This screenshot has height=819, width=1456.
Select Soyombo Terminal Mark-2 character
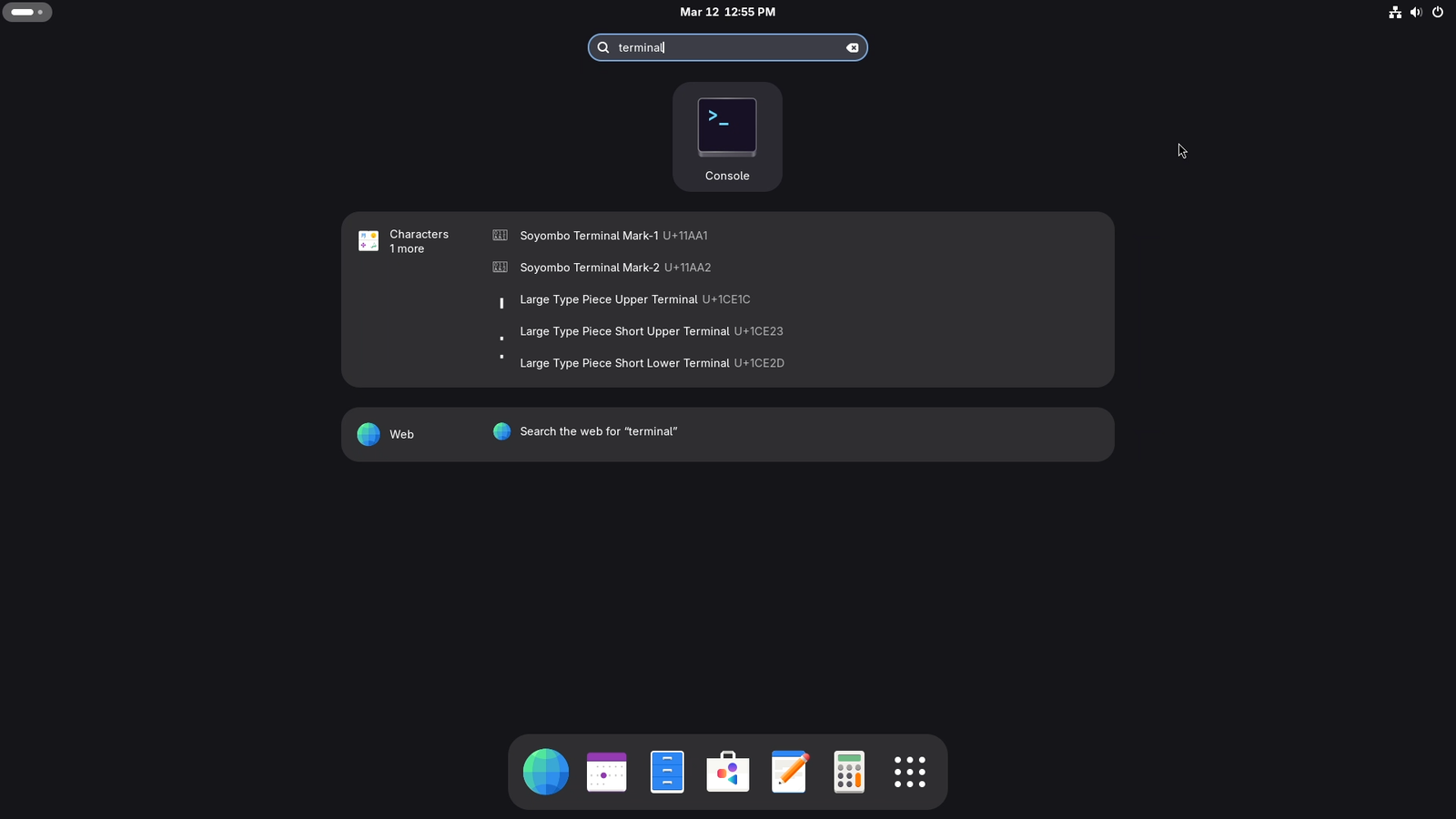pyautogui.click(x=614, y=267)
